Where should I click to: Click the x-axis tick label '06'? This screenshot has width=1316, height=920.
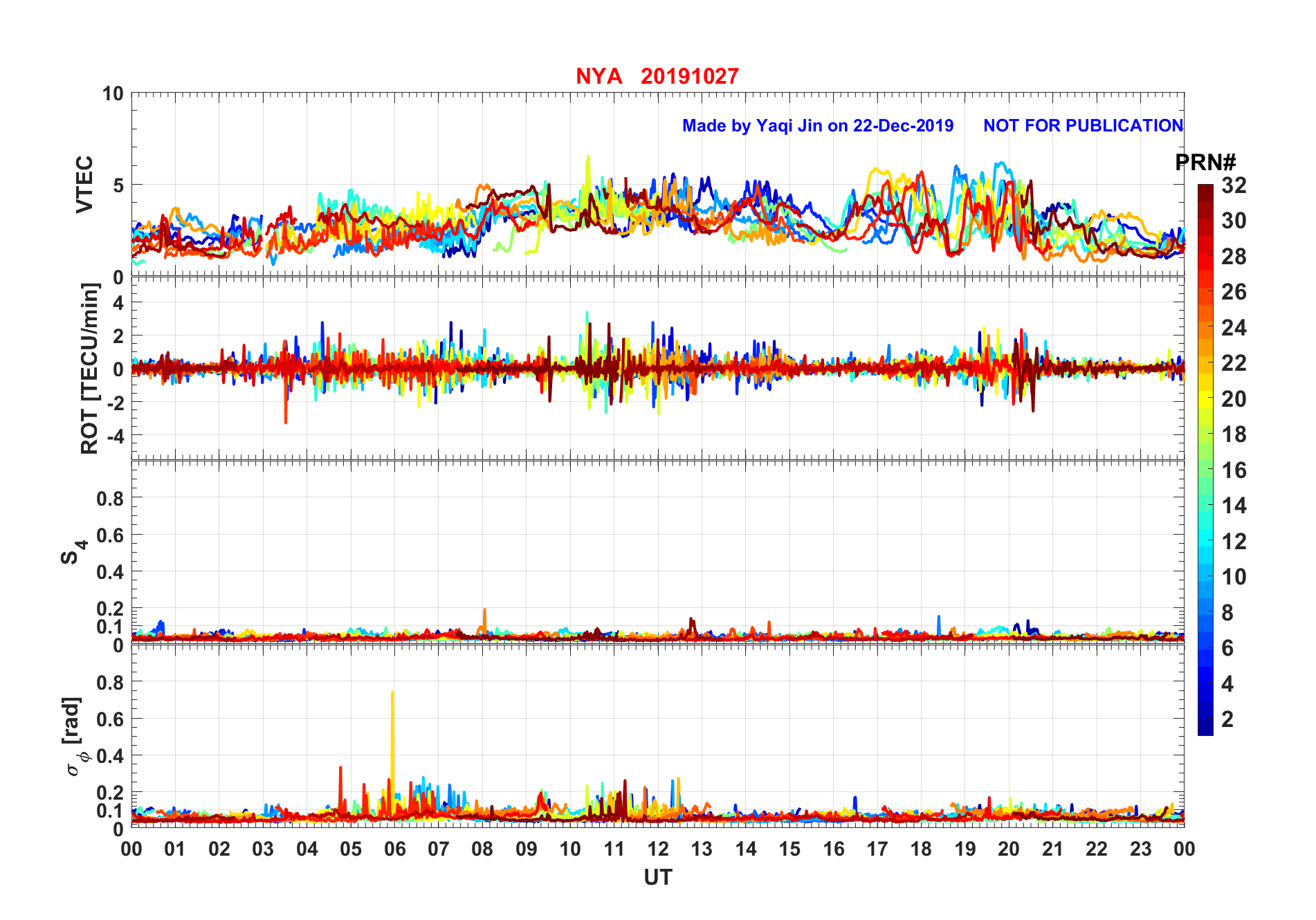tap(394, 849)
